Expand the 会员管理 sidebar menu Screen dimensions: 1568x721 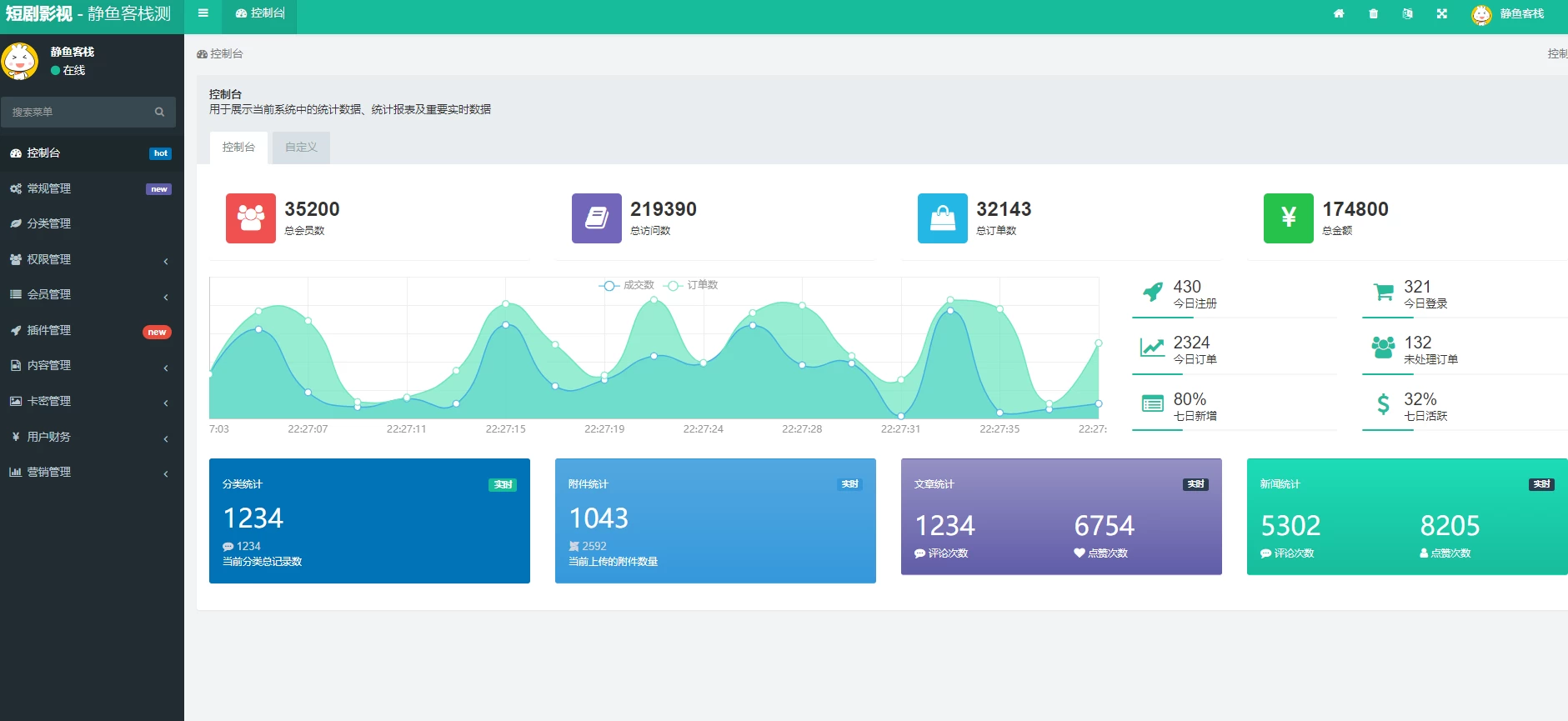pyautogui.click(x=90, y=294)
